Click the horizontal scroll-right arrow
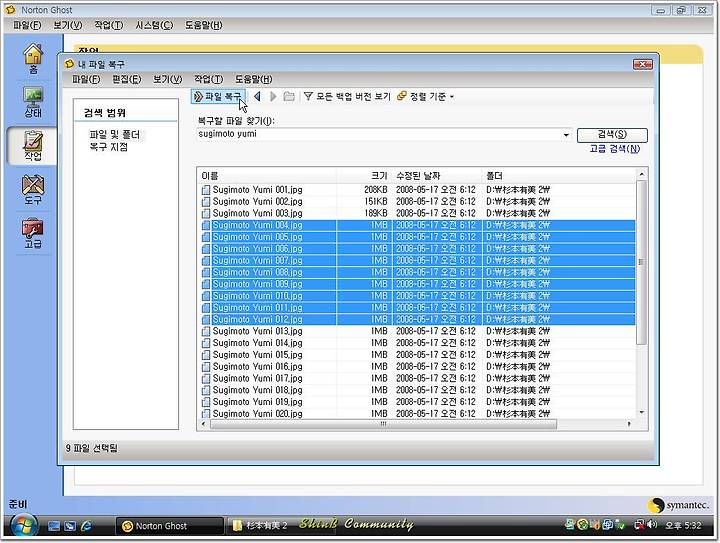 [629, 424]
